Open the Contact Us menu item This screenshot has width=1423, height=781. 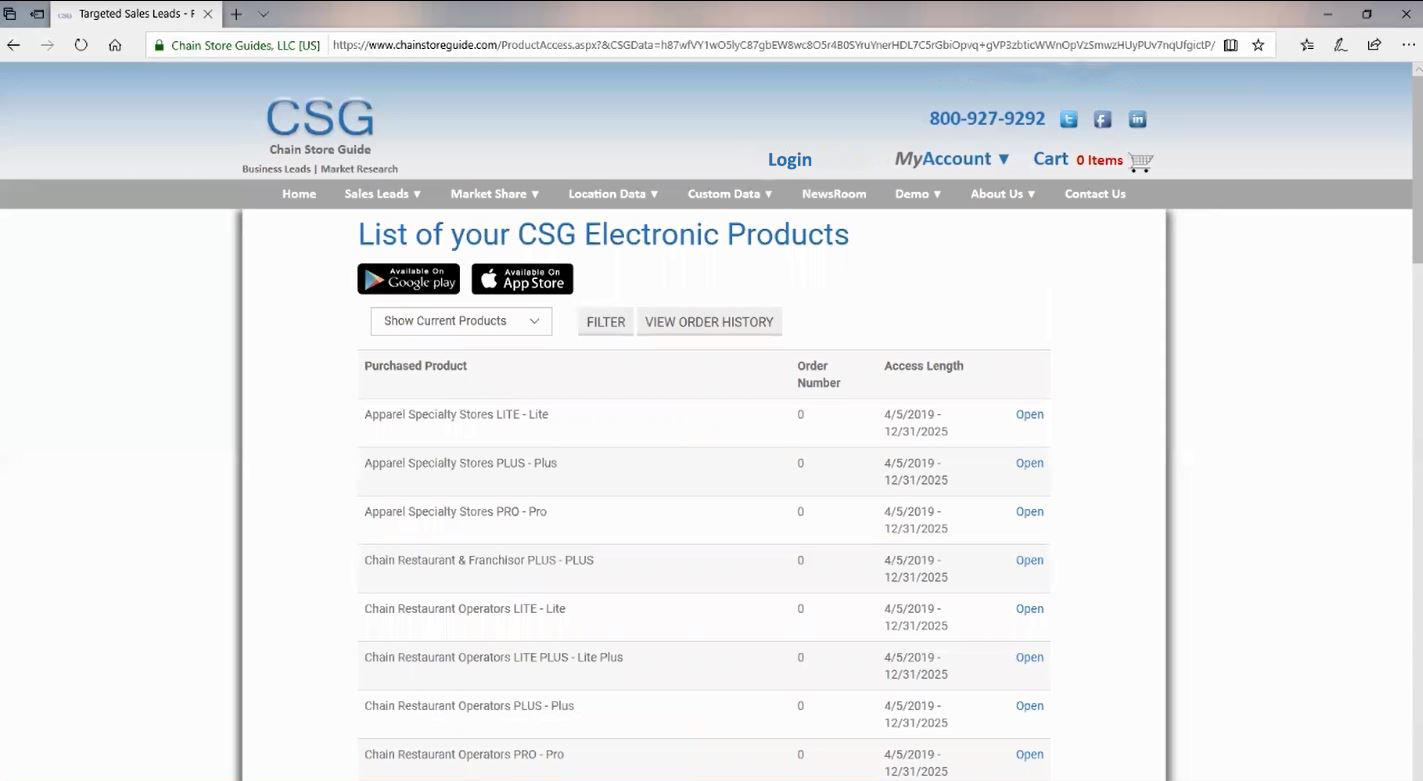1095,194
